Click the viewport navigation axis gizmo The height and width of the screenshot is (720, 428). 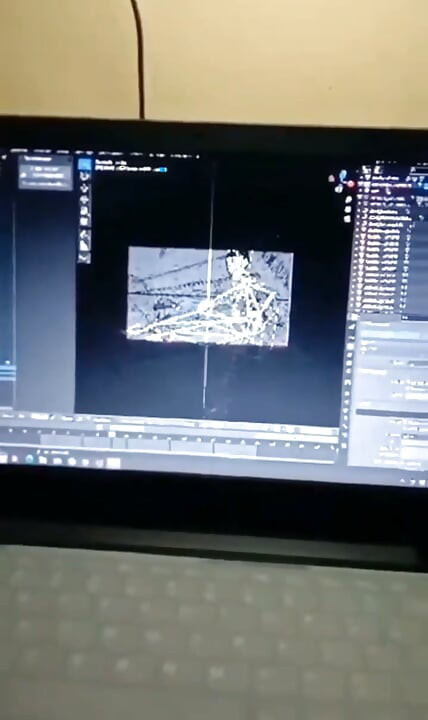pos(342,181)
